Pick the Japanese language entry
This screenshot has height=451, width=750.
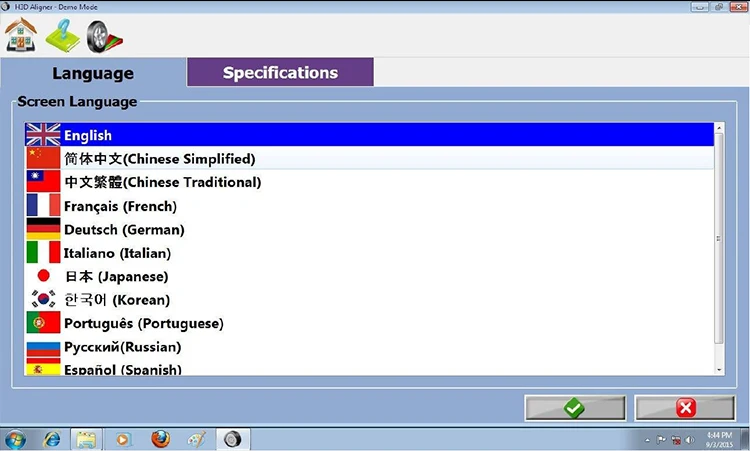click(369, 276)
